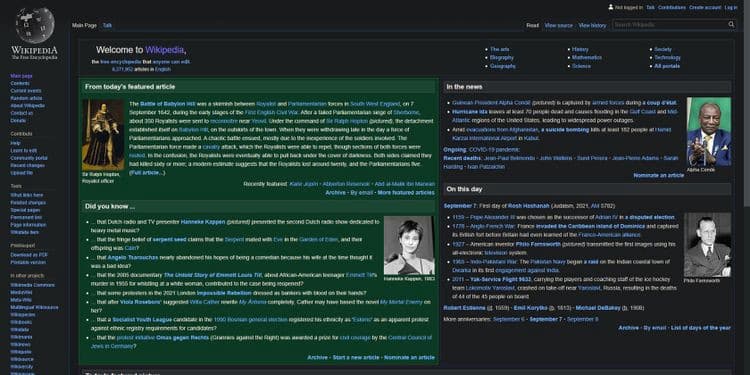Open About Wikipedia in the sidebar

(27, 106)
